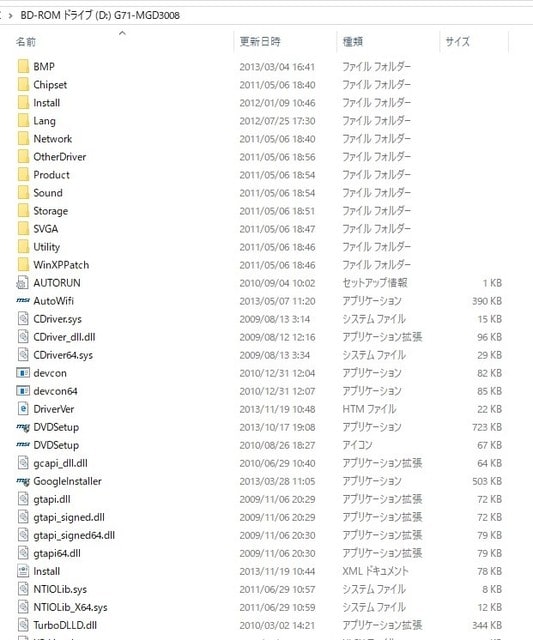
Task: Click the Install XML document icon
Action: point(23,571)
